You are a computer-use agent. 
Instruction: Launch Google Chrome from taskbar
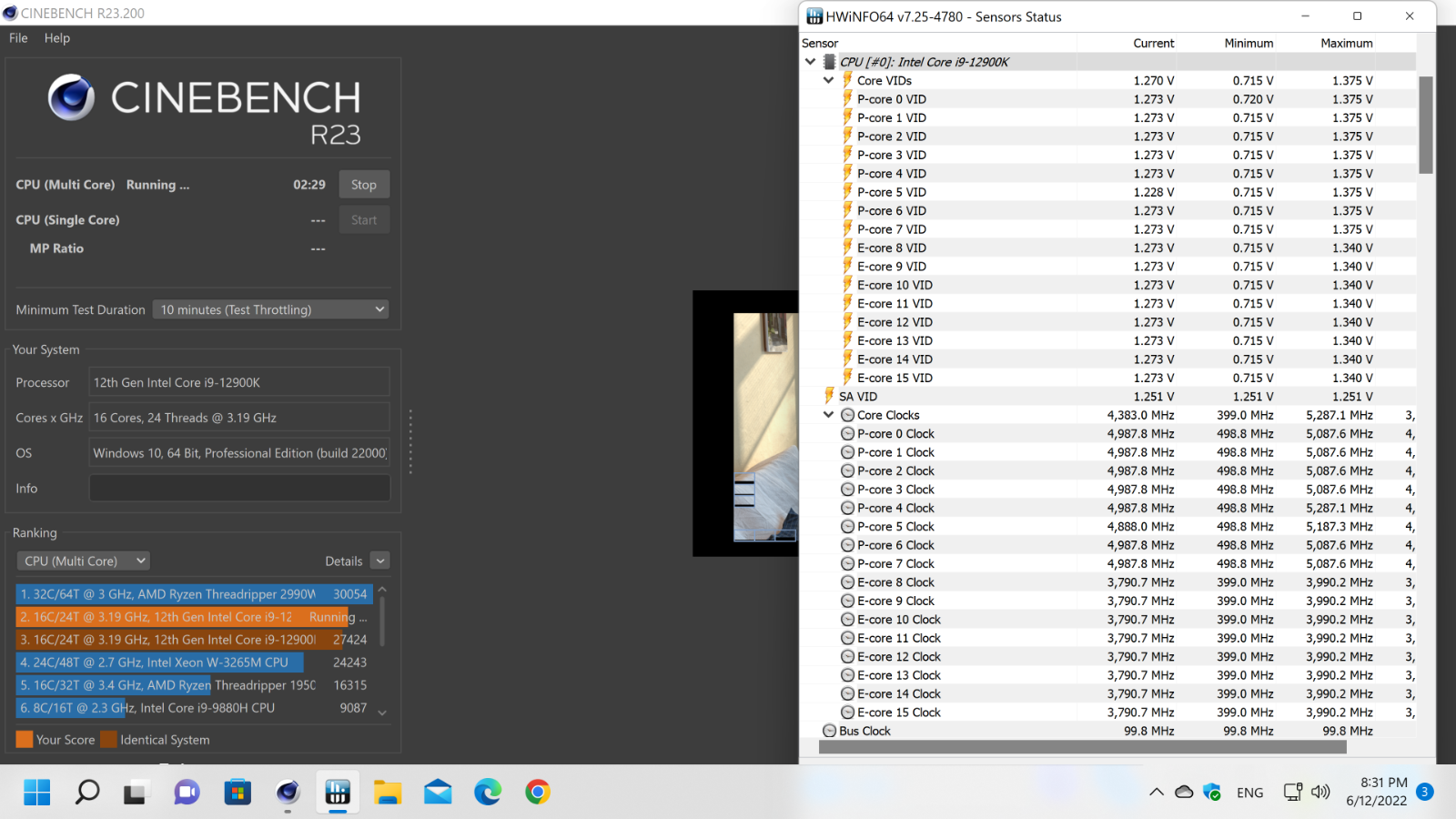point(538,793)
